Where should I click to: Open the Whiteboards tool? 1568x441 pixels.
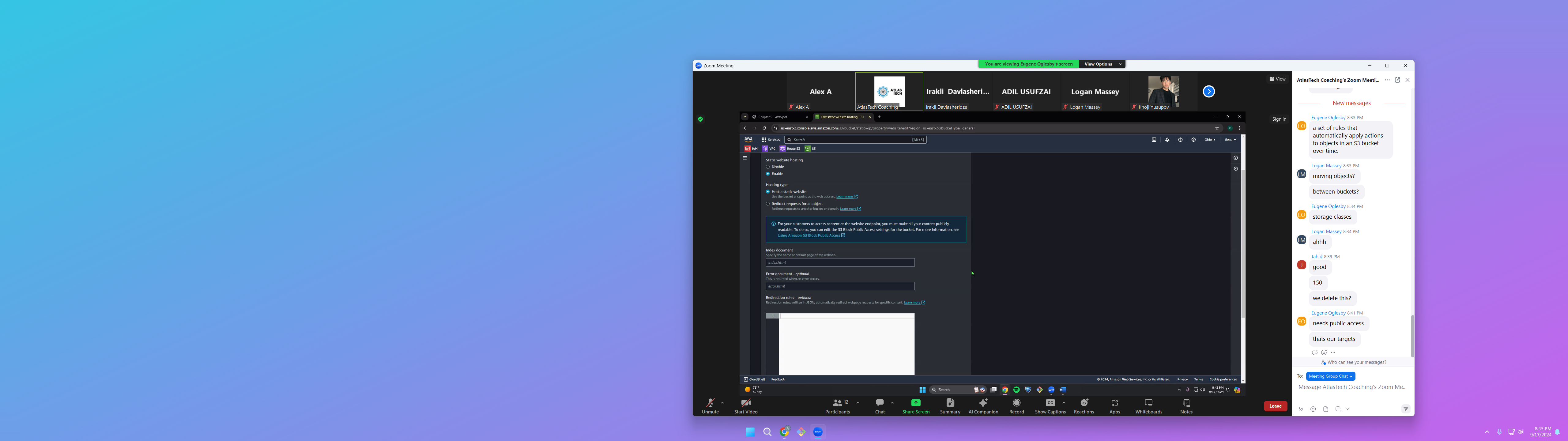[x=1149, y=403]
